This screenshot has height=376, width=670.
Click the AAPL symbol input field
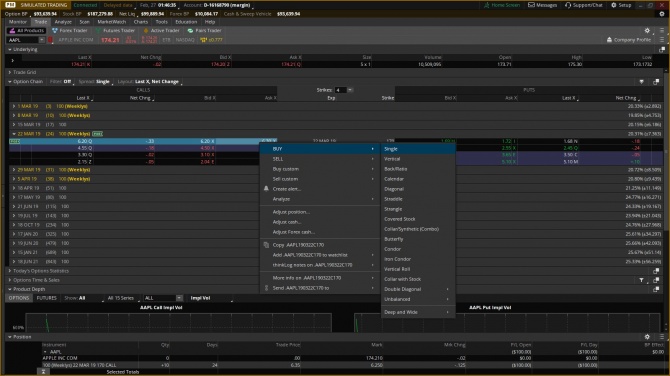pyautogui.click(x=22, y=40)
